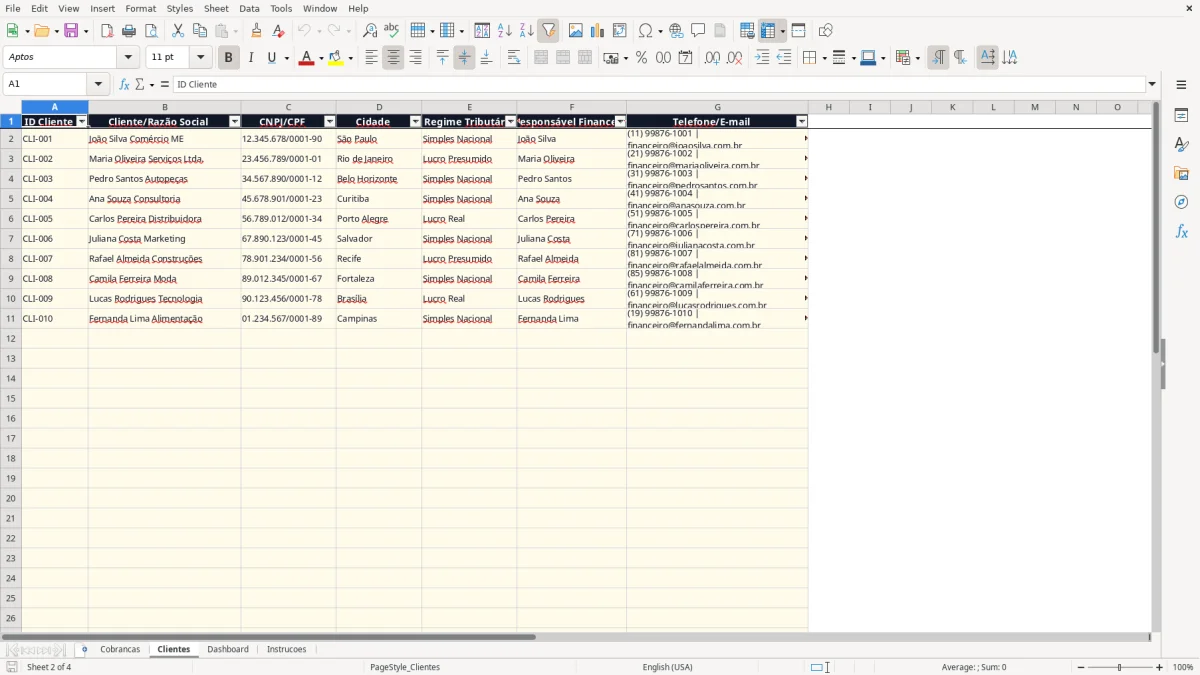This screenshot has width=1200, height=675.
Task: Apply the yellow background color
Action: 336,58
